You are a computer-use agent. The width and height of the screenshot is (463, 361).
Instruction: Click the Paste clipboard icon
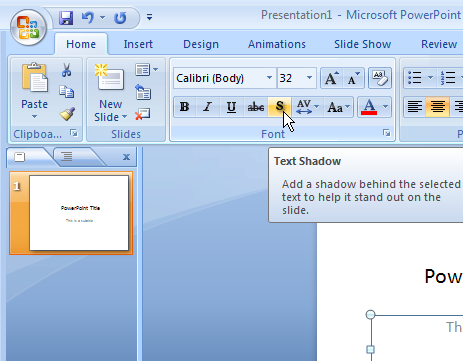point(35,77)
